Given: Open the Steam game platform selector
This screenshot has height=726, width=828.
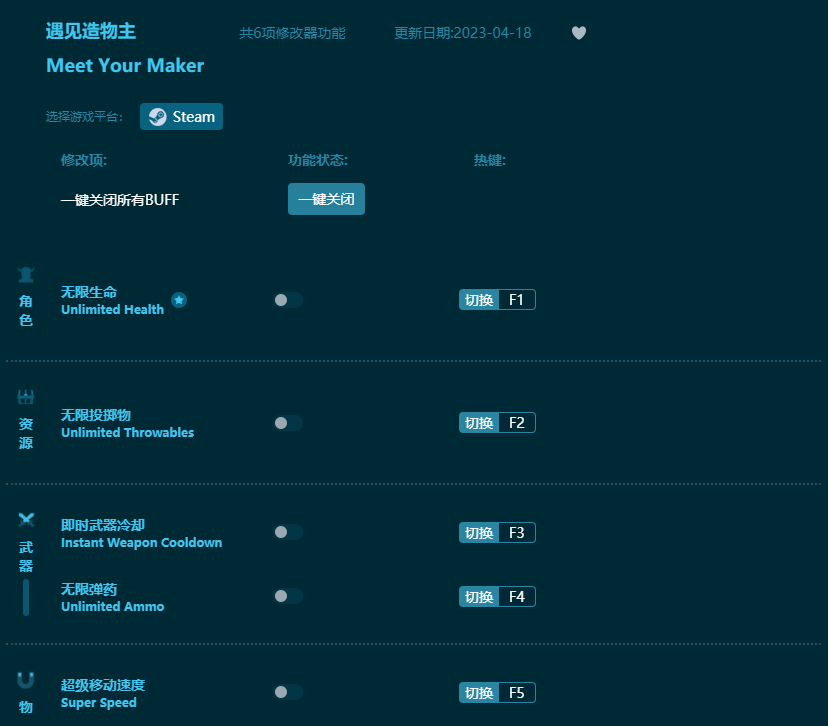Looking at the screenshot, I should tap(181, 116).
